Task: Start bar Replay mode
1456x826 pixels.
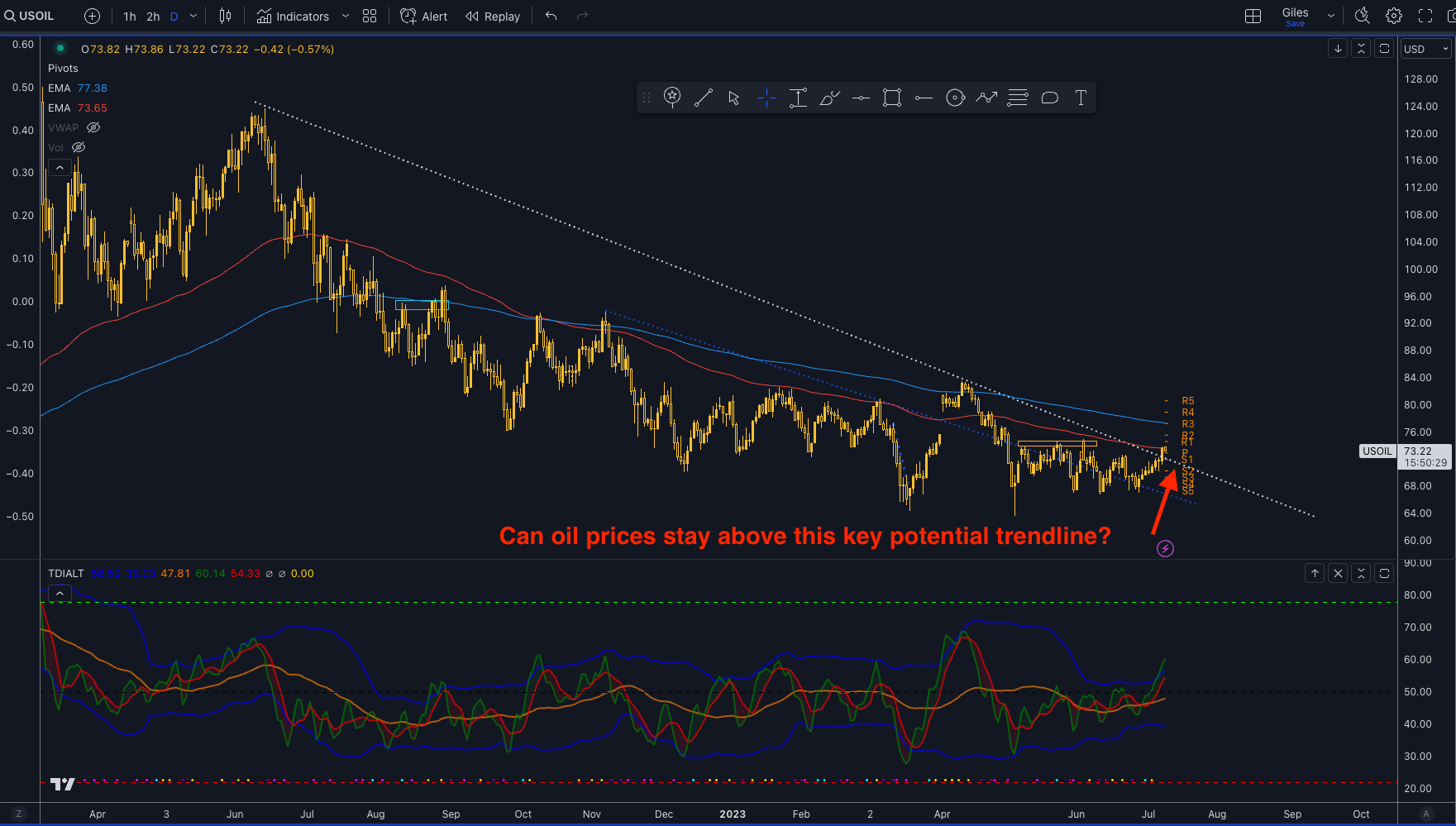Action: pyautogui.click(x=493, y=17)
